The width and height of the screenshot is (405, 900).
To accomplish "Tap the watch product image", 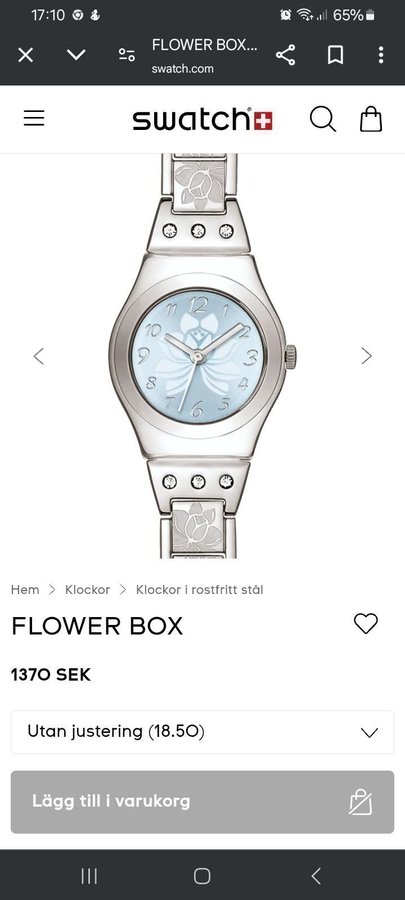I will click(x=202, y=356).
